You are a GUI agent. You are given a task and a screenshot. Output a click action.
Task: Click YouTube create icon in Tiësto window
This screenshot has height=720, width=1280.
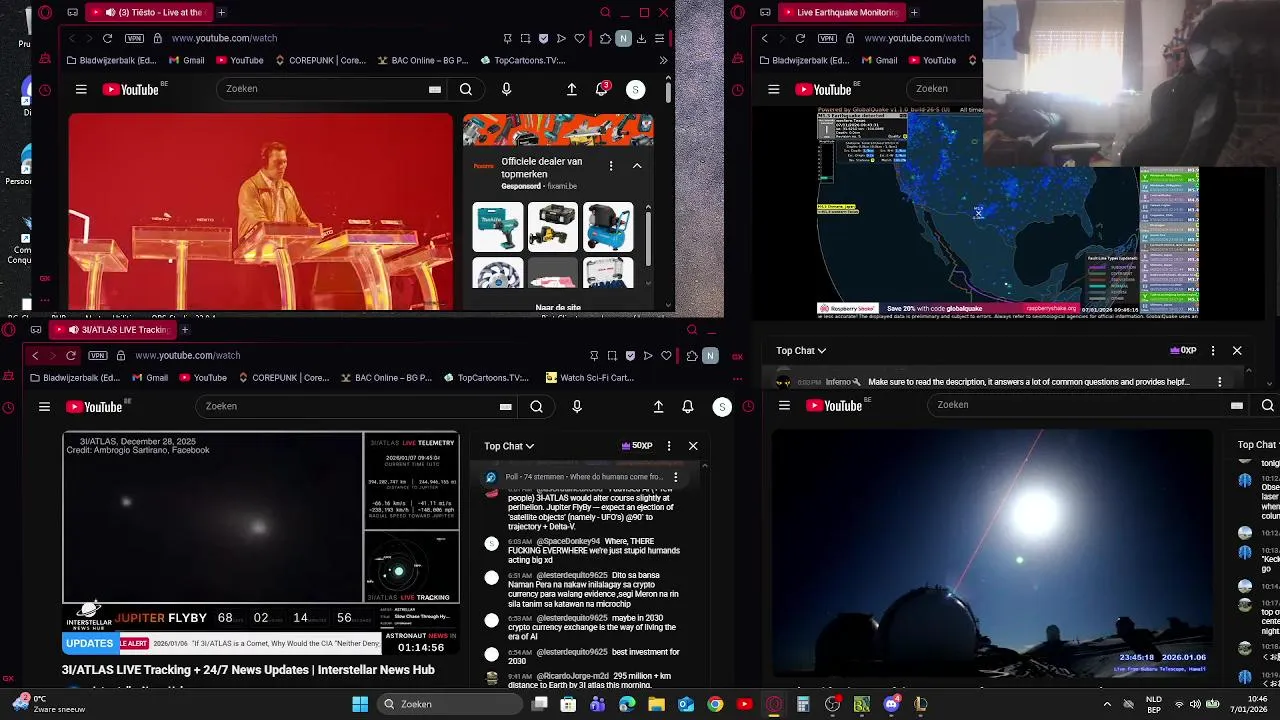point(572,89)
